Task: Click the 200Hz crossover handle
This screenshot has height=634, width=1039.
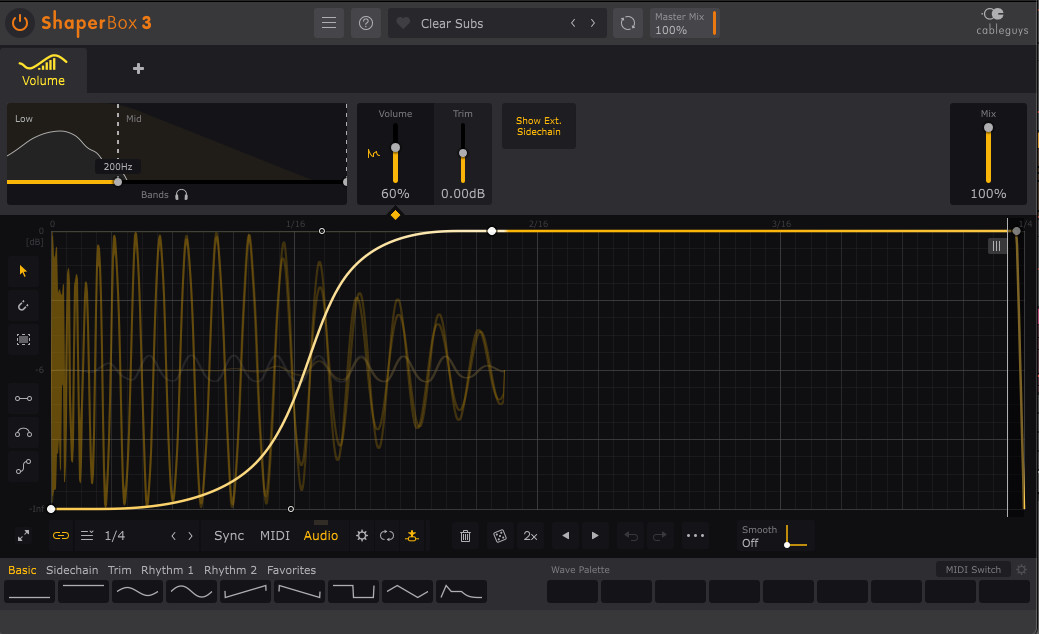Action: [x=118, y=182]
